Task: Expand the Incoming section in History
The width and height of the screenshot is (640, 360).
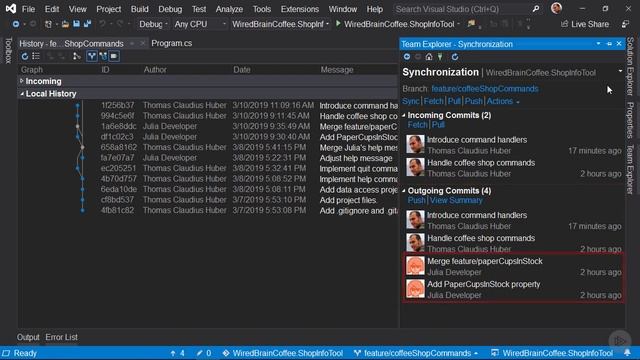Action: point(22,81)
